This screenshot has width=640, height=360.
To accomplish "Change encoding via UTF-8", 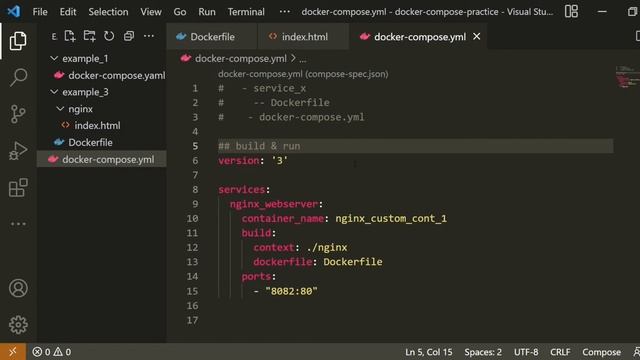I will coord(526,352).
